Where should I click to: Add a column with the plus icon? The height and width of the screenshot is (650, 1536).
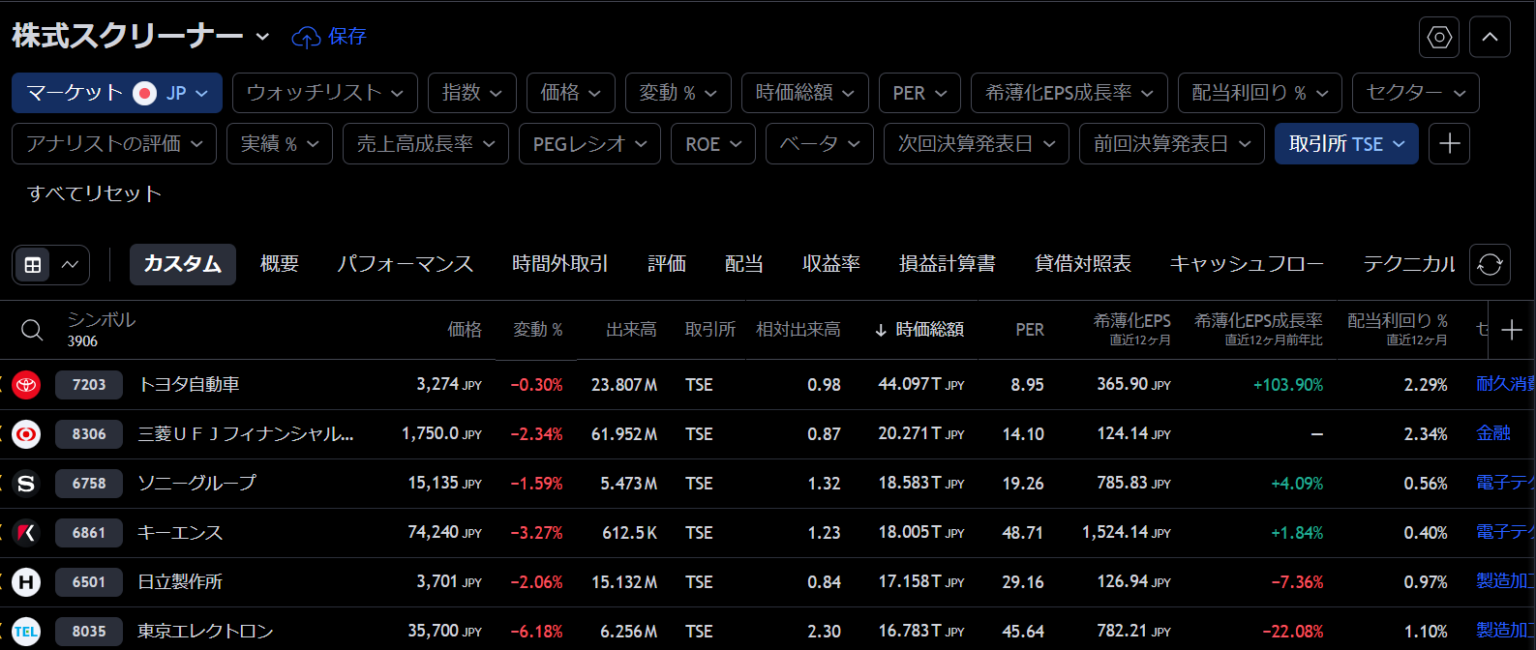(x=1513, y=330)
